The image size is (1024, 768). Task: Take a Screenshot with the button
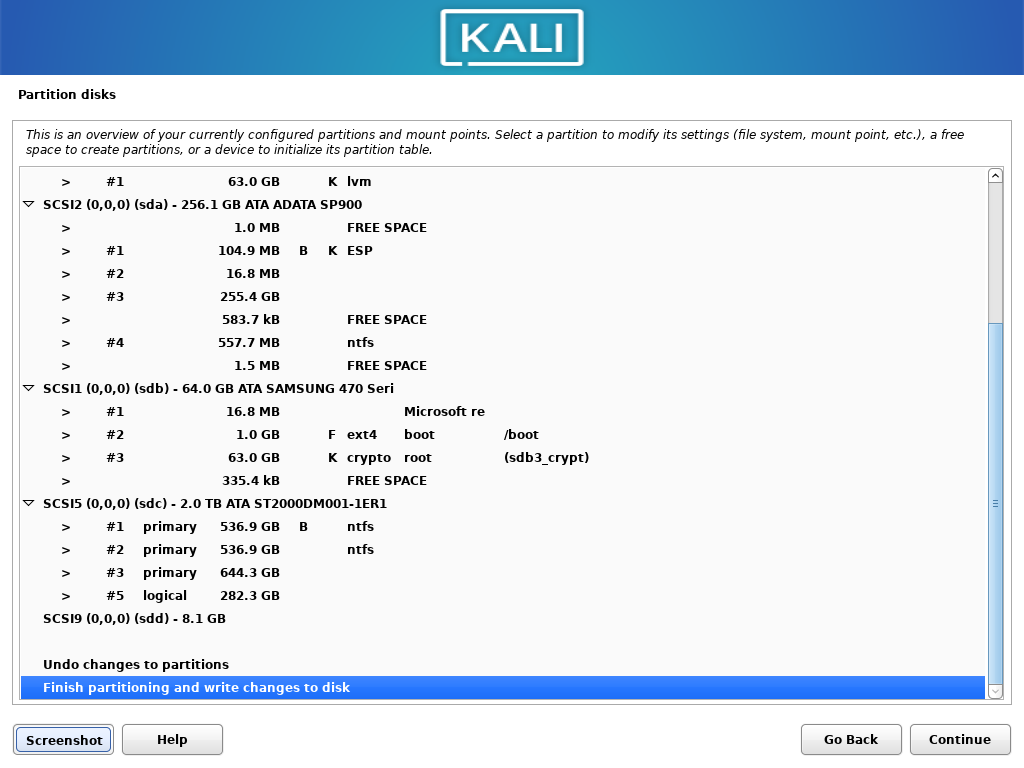pos(63,740)
